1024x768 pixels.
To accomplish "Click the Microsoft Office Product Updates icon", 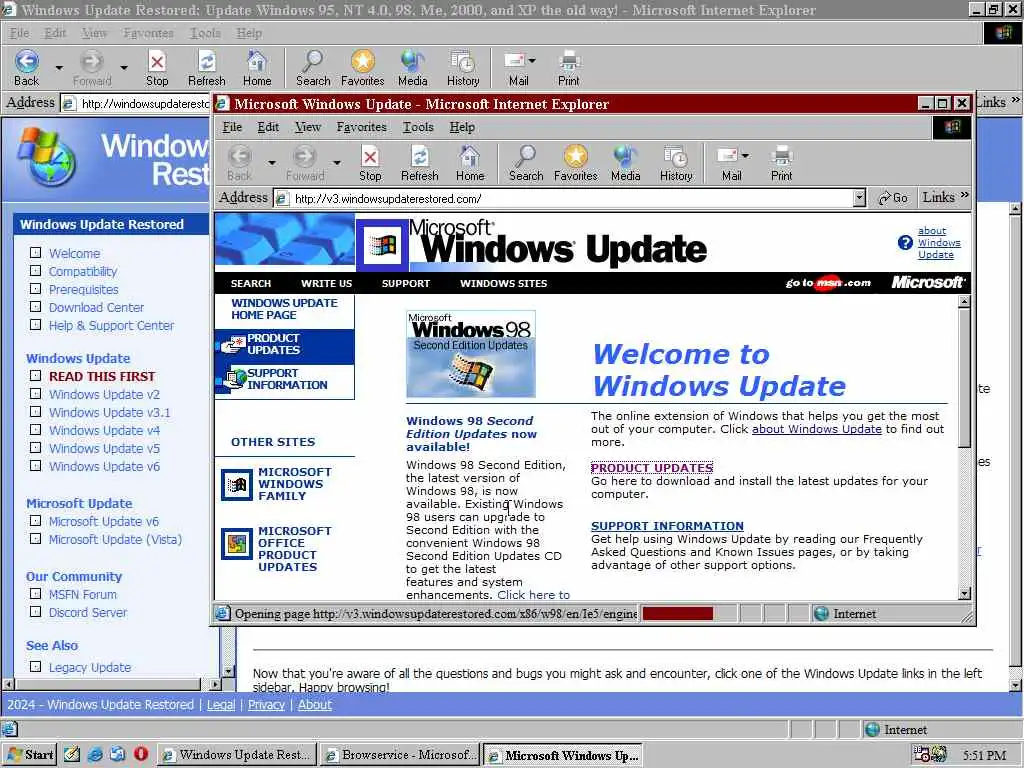I will click(x=236, y=543).
